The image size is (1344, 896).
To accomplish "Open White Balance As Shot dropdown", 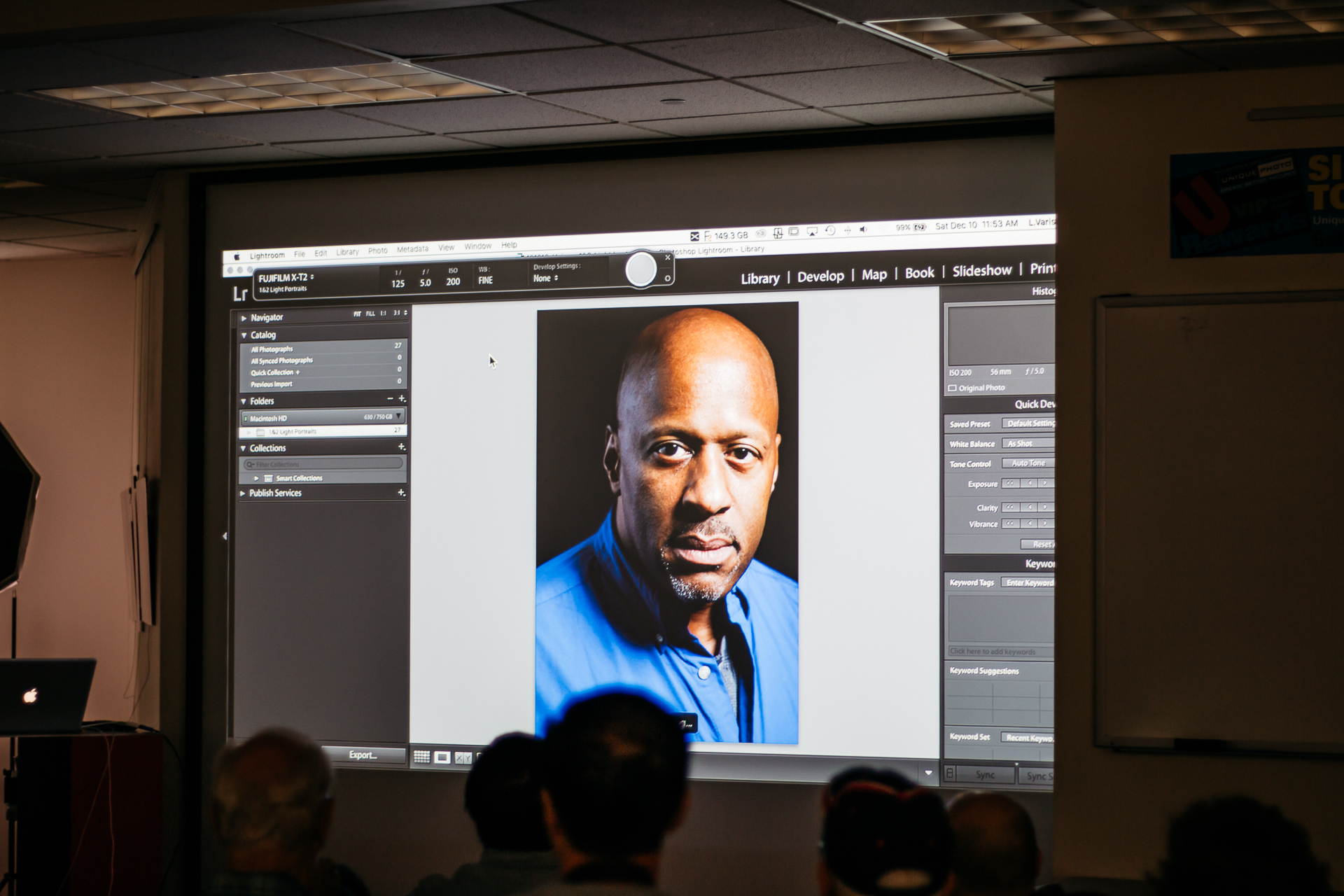I will 1028,443.
